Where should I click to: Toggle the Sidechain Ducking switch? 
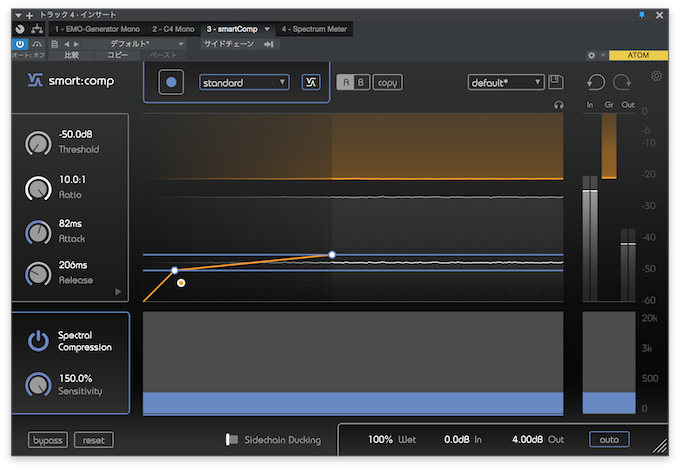click(x=232, y=440)
